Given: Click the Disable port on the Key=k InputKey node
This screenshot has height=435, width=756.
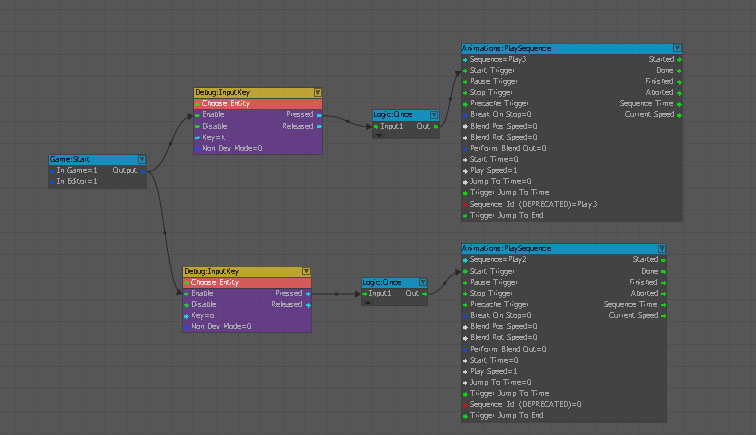Looking at the screenshot, I should pos(212,126).
